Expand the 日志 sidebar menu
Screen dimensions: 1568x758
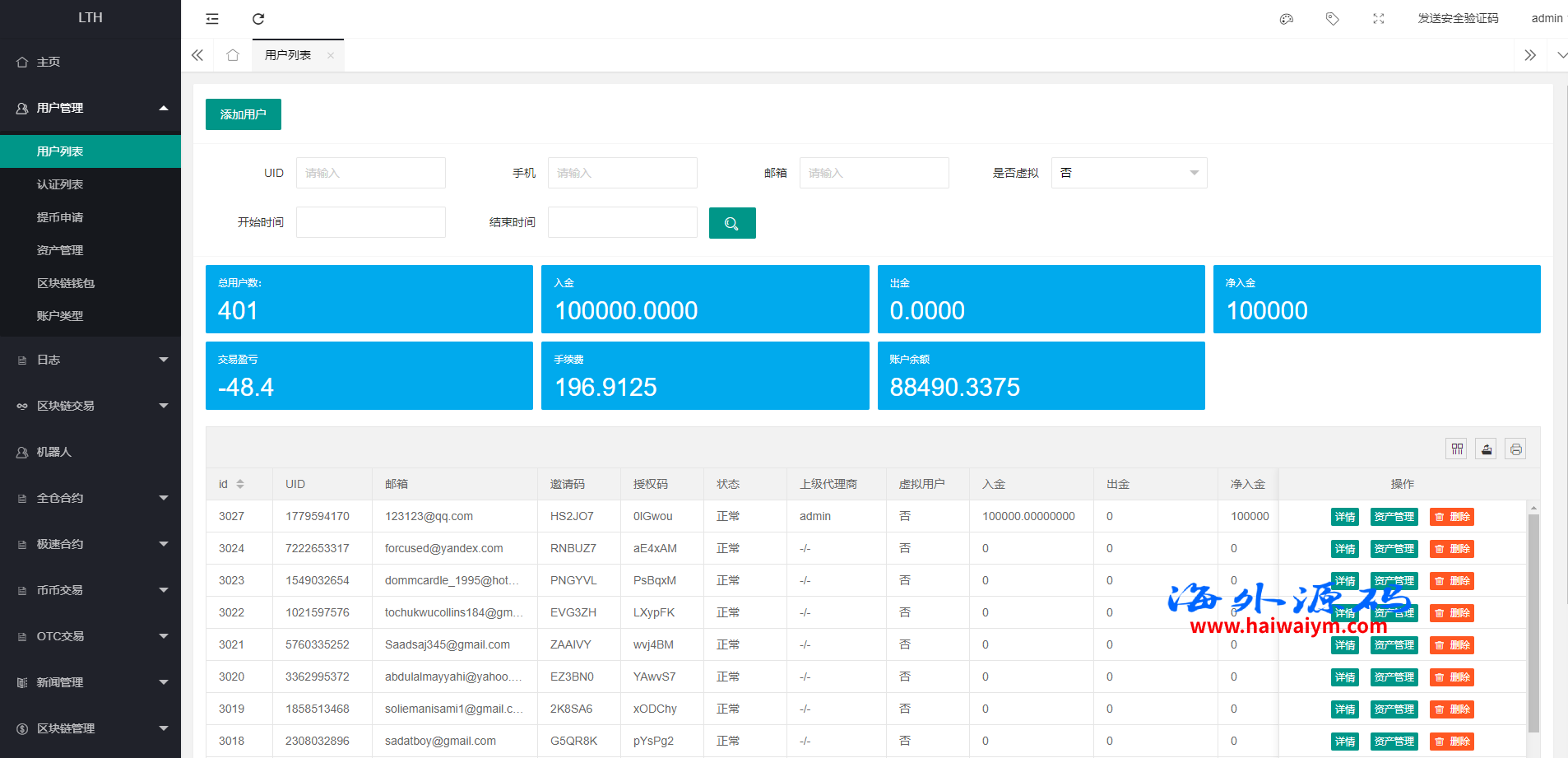pos(90,360)
